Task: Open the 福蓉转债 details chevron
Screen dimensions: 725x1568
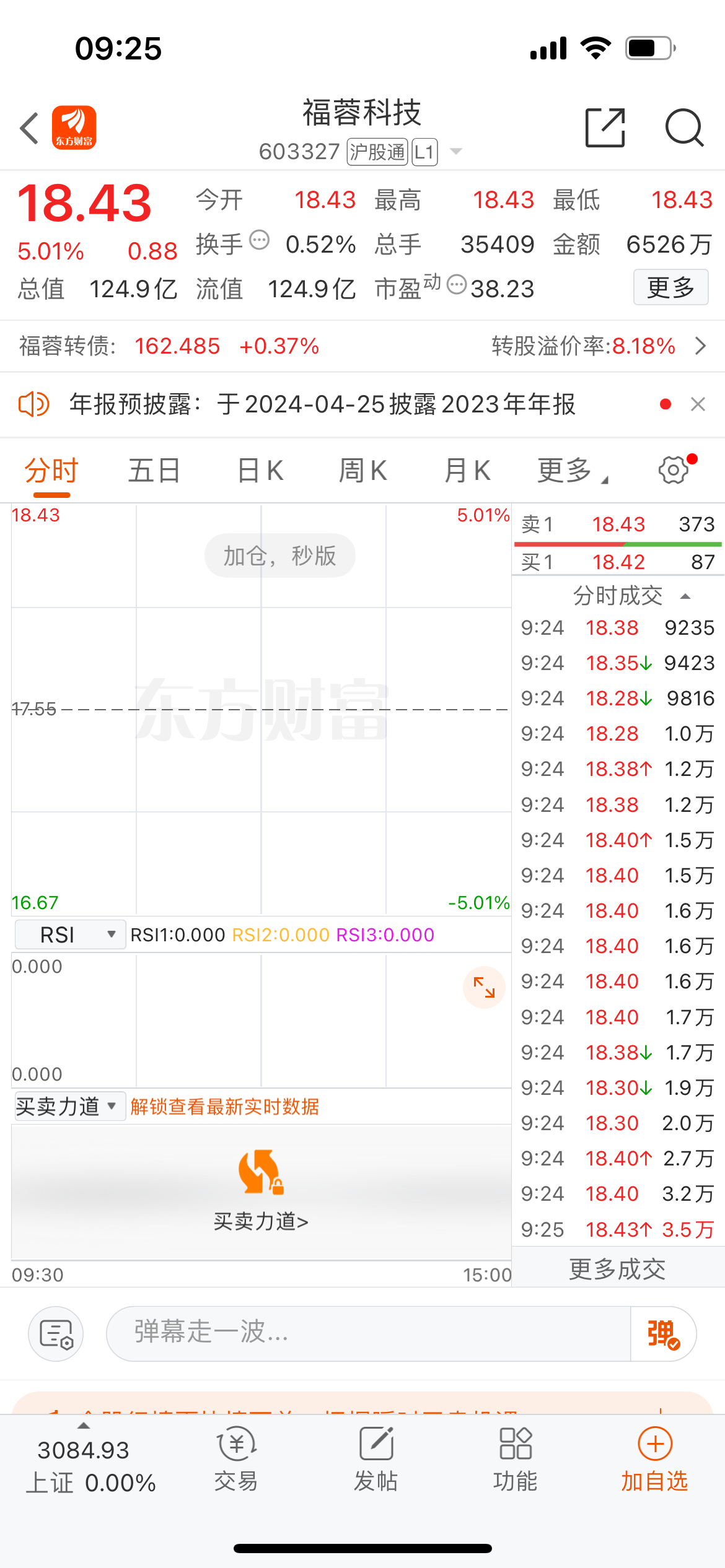Action: pyautogui.click(x=701, y=346)
